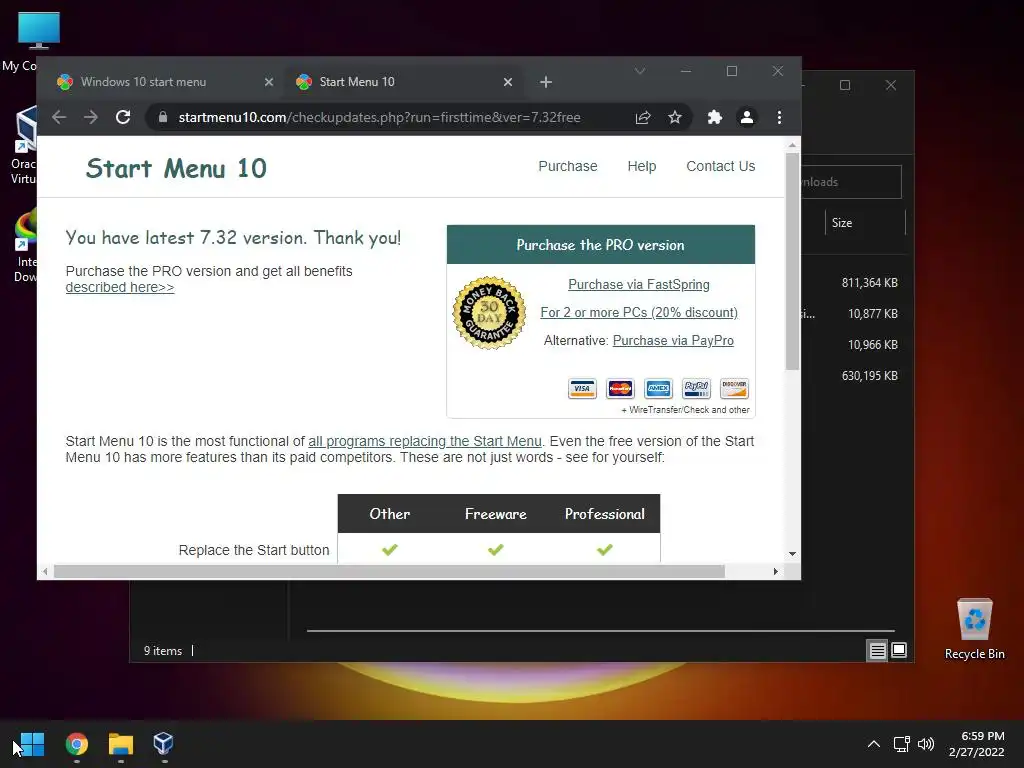Screen dimensions: 1024x768
Task: Open the Contact Us page link
Action: tap(720, 167)
